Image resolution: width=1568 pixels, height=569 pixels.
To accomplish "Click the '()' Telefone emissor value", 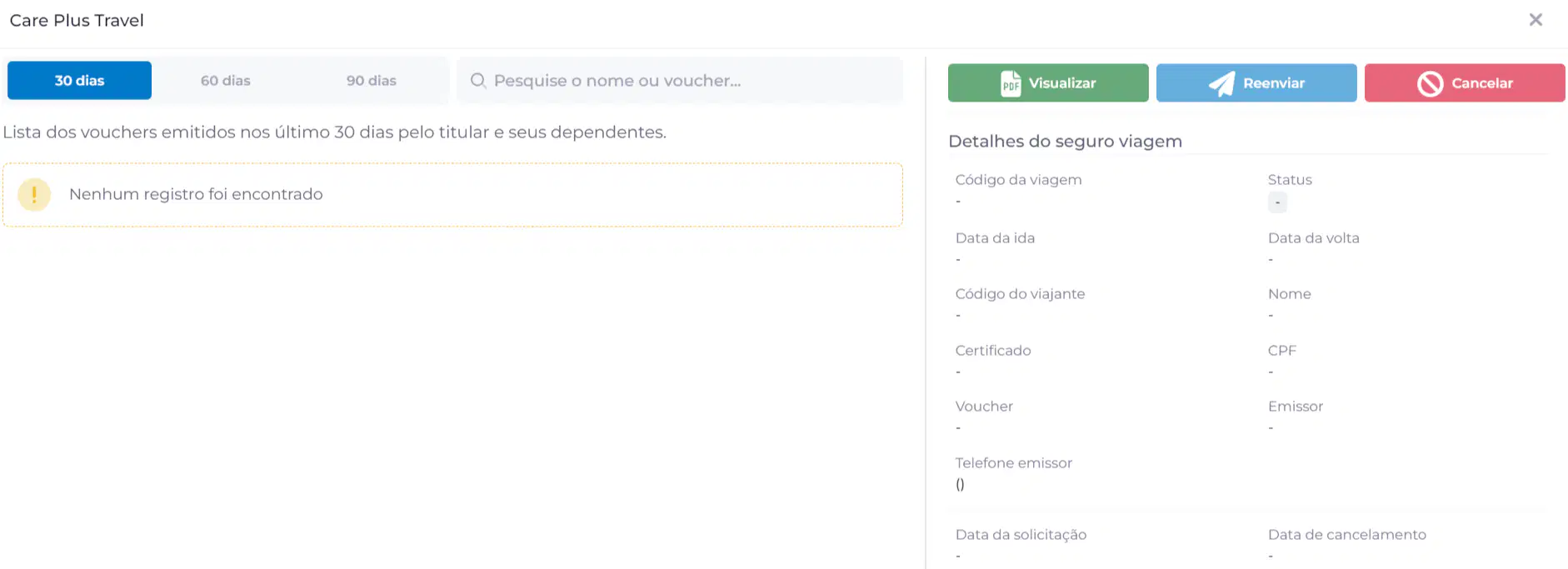I will 960,485.
